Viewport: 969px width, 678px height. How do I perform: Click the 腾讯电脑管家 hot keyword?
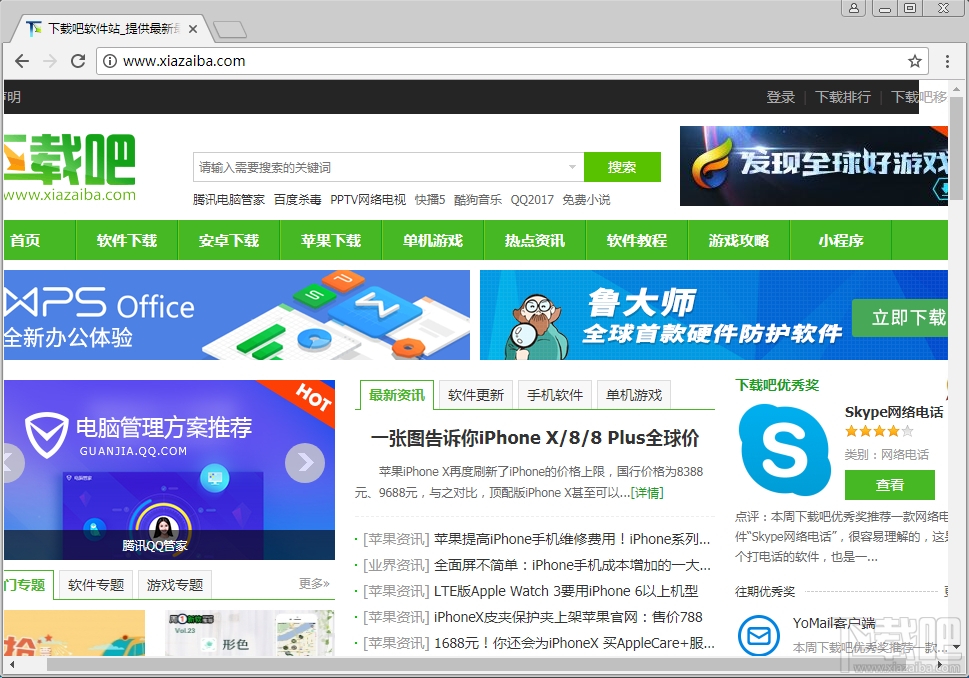pos(229,200)
